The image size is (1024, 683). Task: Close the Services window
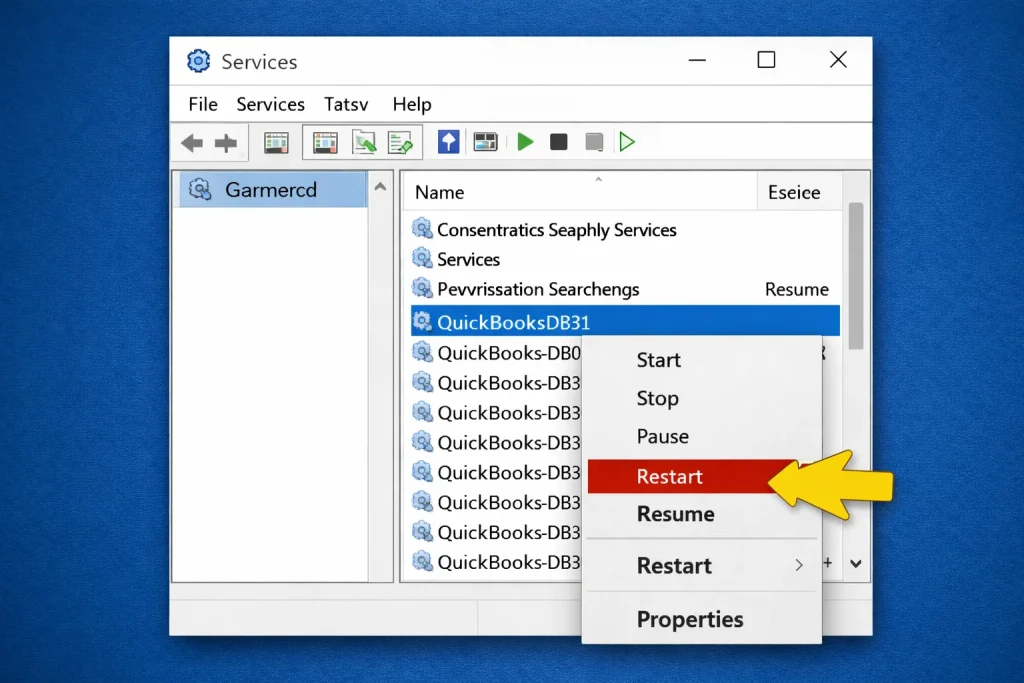(x=839, y=60)
